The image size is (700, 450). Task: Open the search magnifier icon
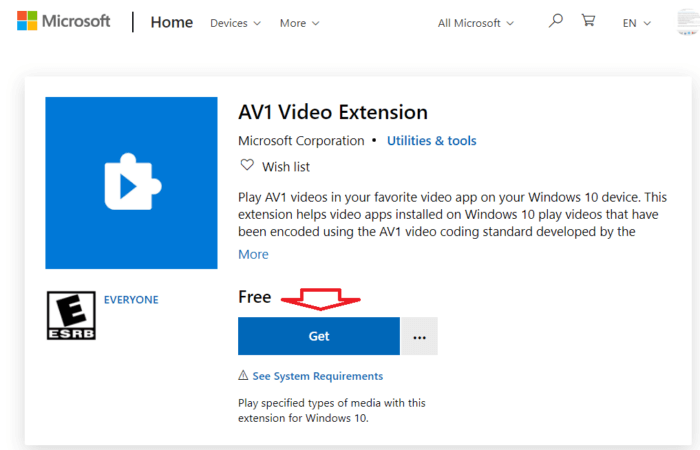pos(555,21)
